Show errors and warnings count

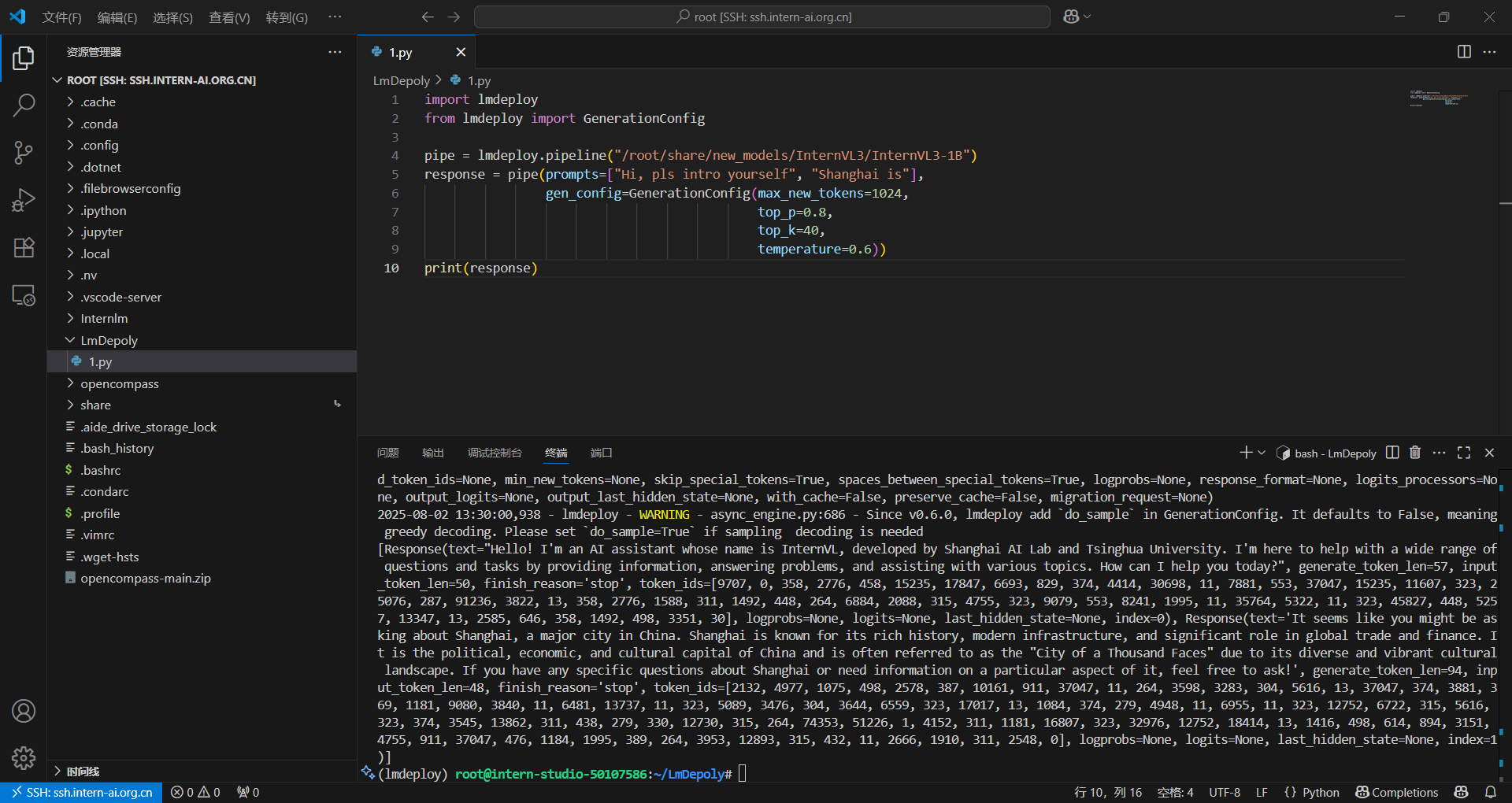click(195, 793)
